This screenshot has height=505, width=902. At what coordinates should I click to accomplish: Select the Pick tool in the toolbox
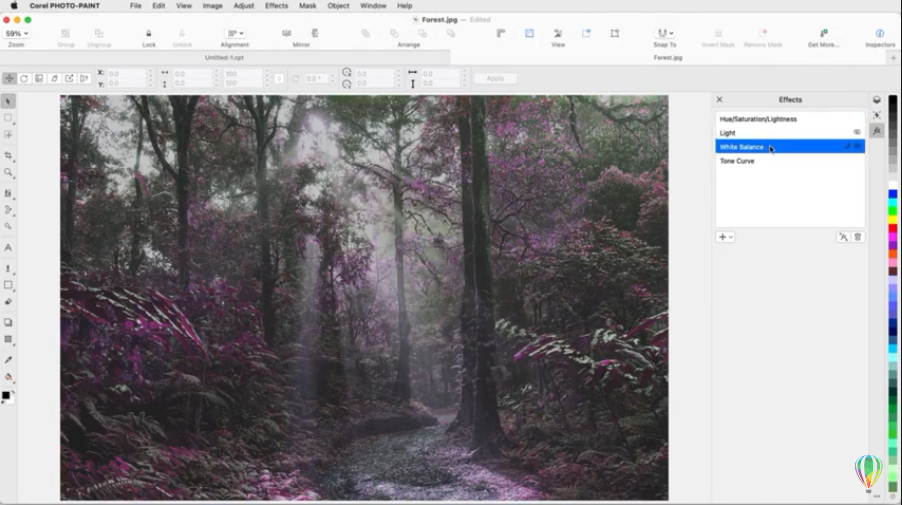pyautogui.click(x=8, y=101)
